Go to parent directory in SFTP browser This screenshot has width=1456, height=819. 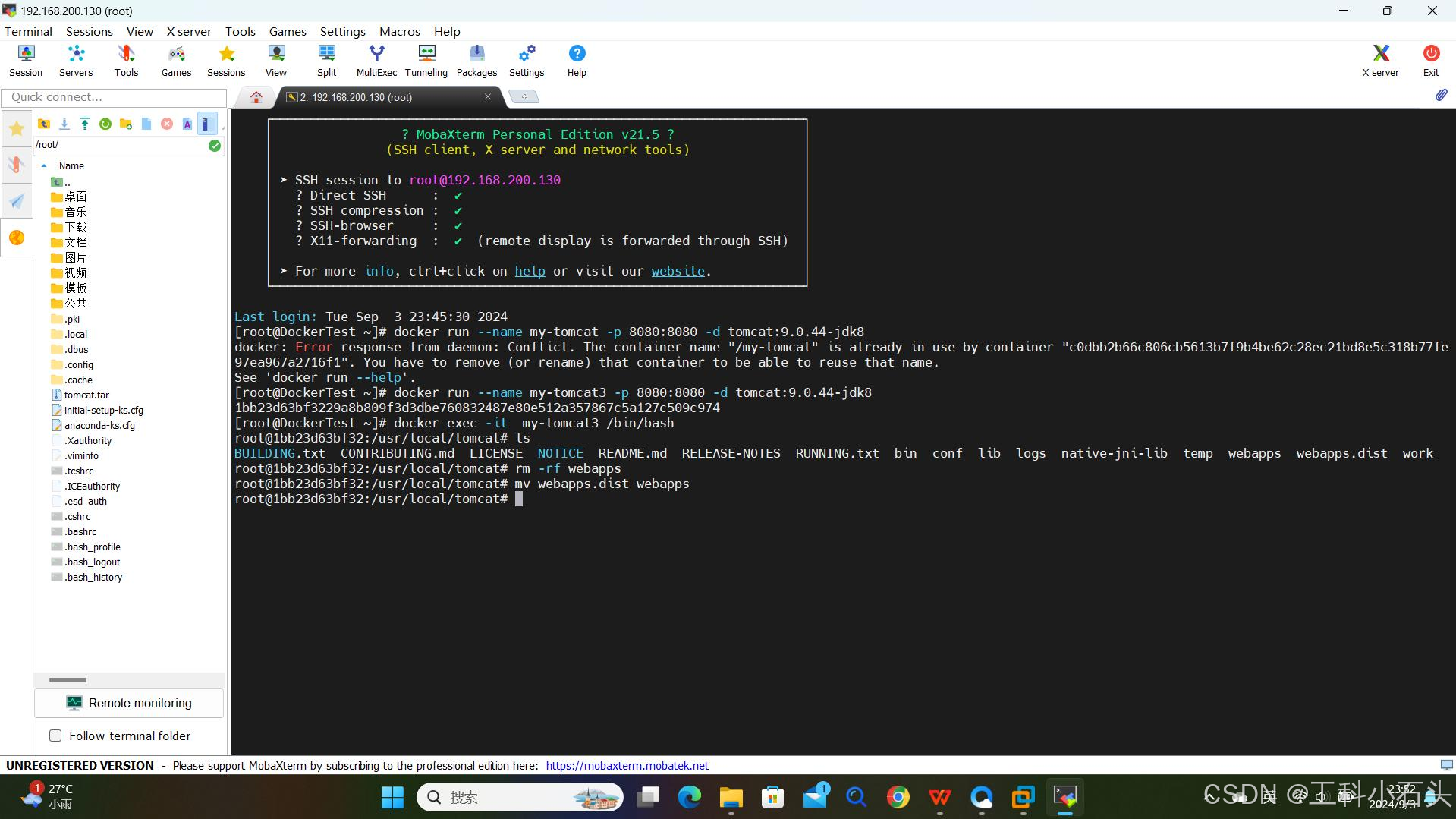tap(44, 124)
